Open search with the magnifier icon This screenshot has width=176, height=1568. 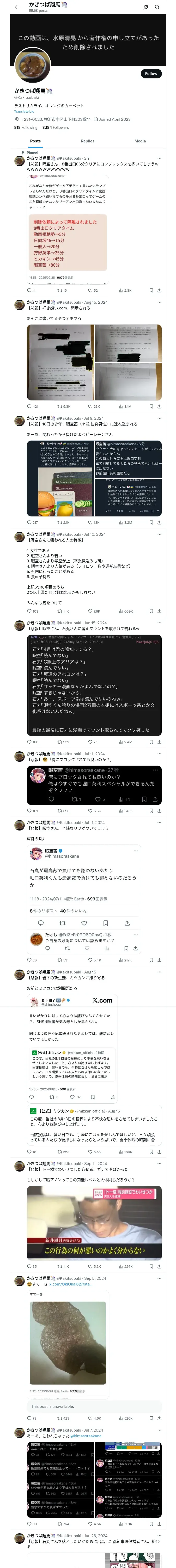[x=157, y=7]
